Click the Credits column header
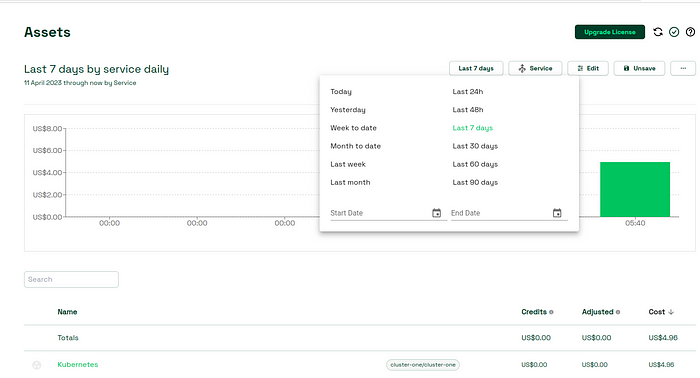The height and width of the screenshot is (378, 700). click(534, 312)
